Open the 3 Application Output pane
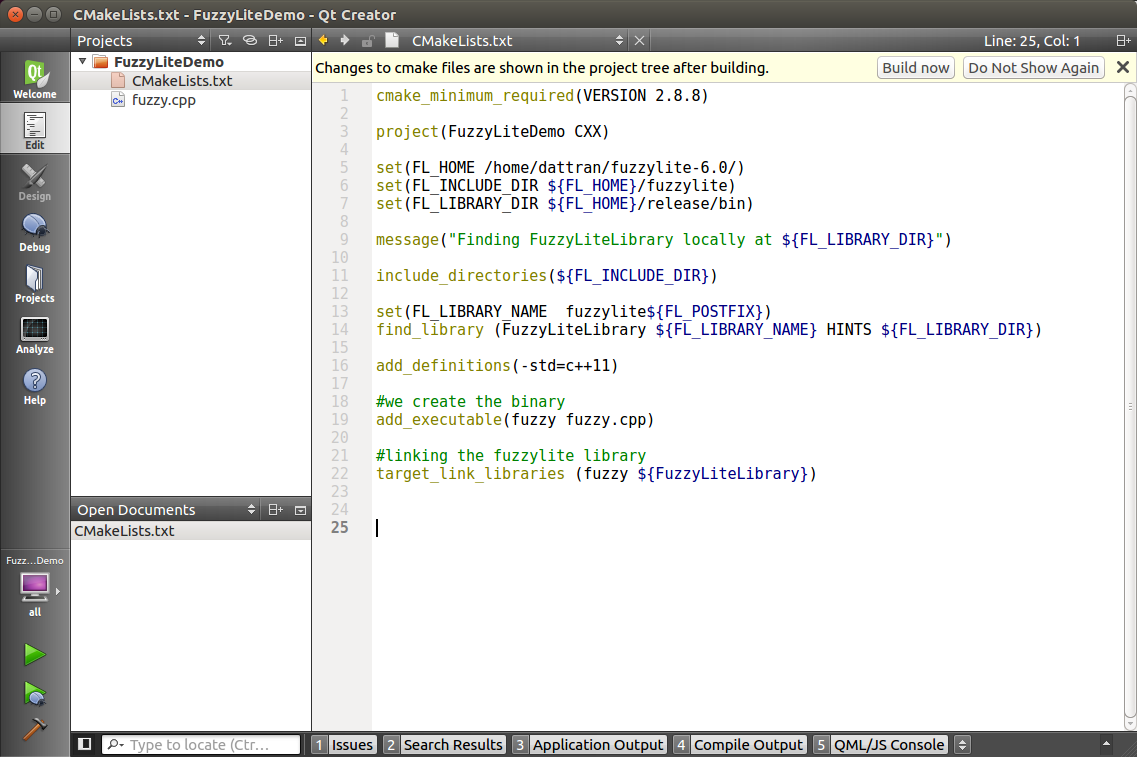This screenshot has width=1137, height=757. click(x=589, y=745)
